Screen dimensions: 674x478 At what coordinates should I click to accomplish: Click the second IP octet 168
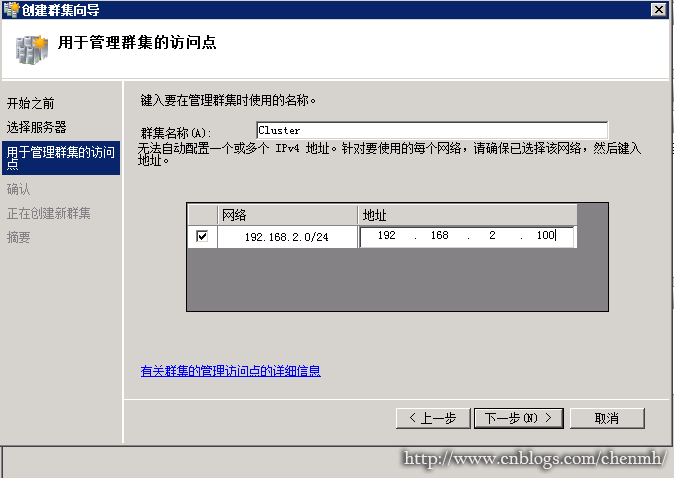tap(439, 235)
